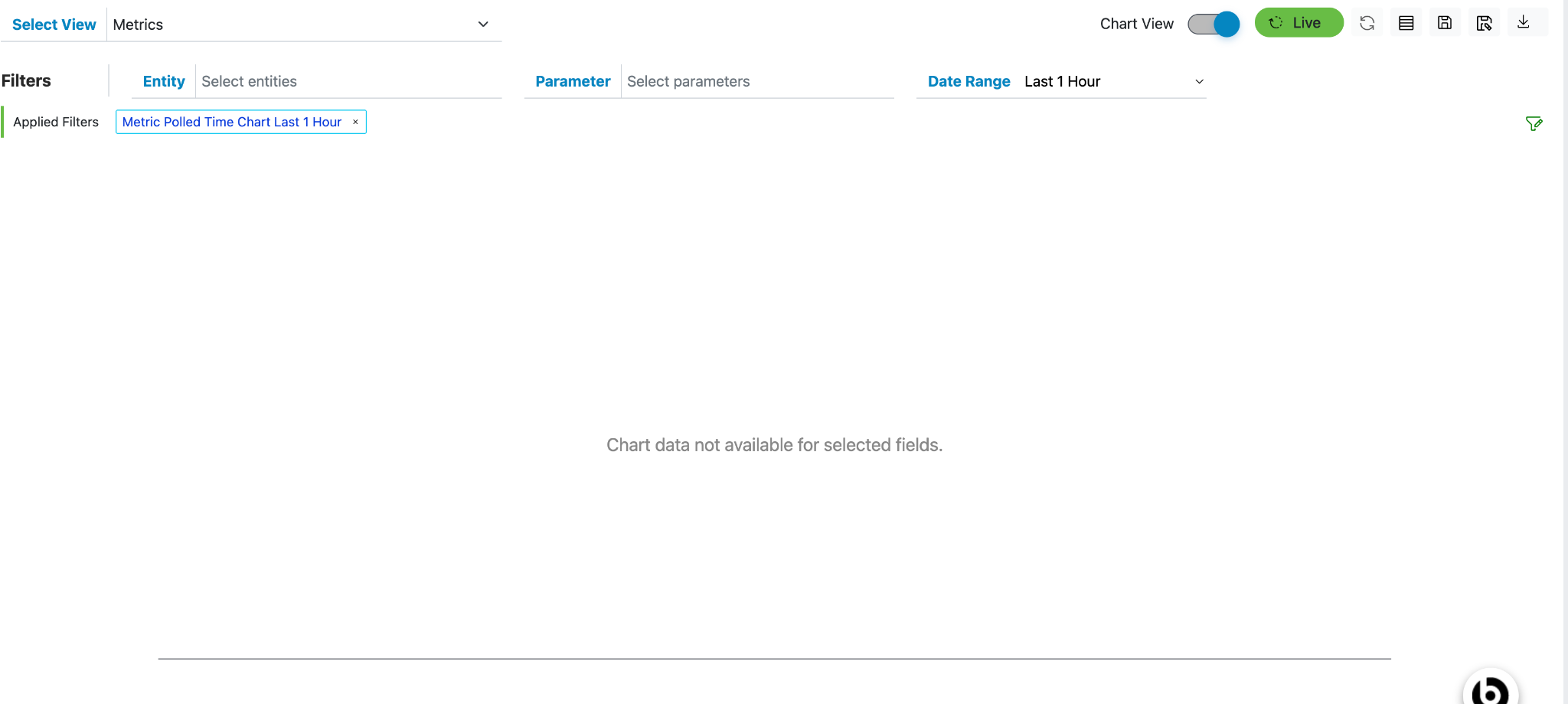This screenshot has height=704, width=1568.
Task: Click the refresh data icon
Action: (1367, 23)
